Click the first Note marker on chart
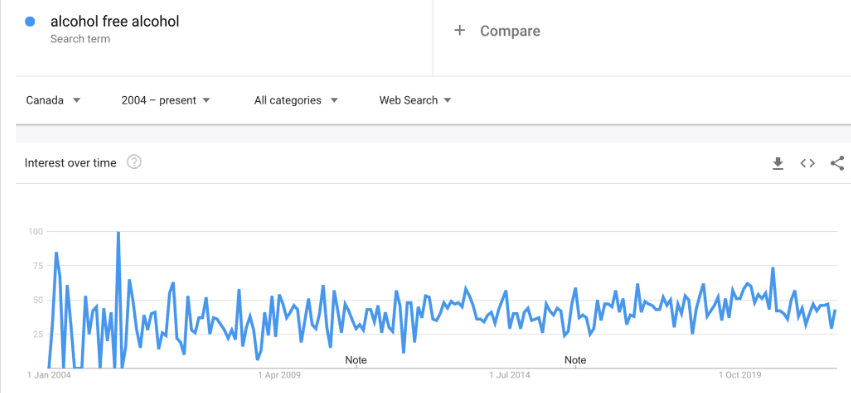 point(356,360)
